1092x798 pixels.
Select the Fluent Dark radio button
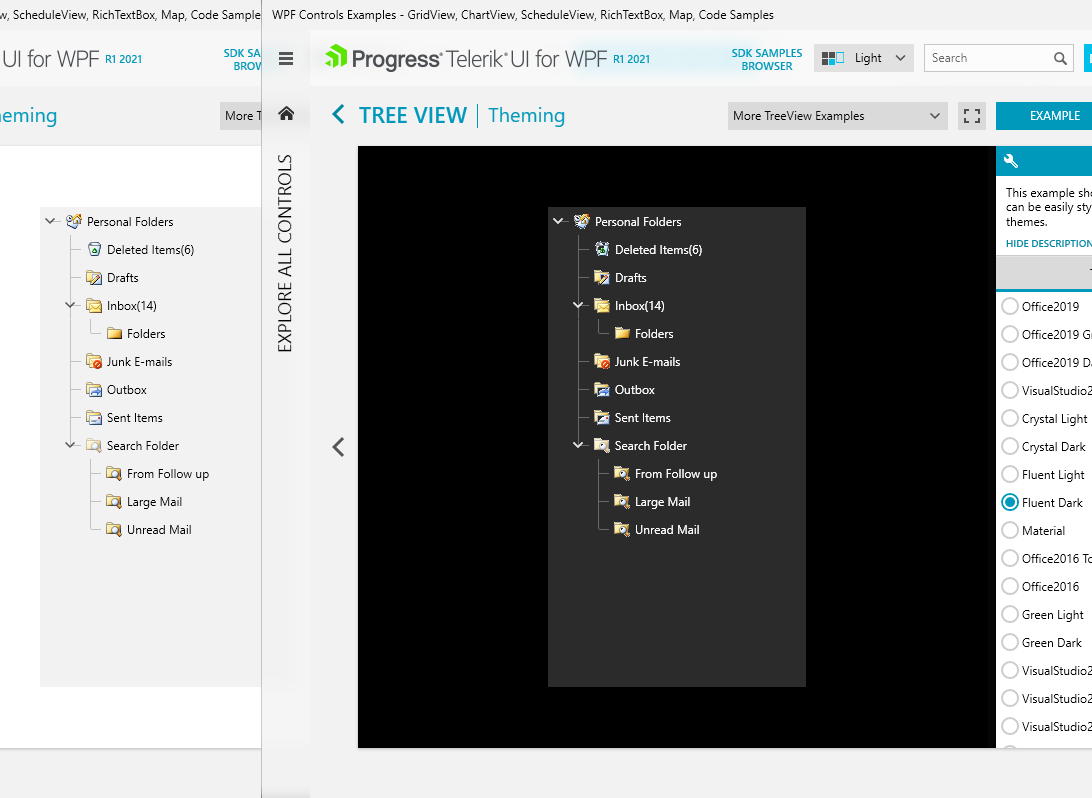1010,502
